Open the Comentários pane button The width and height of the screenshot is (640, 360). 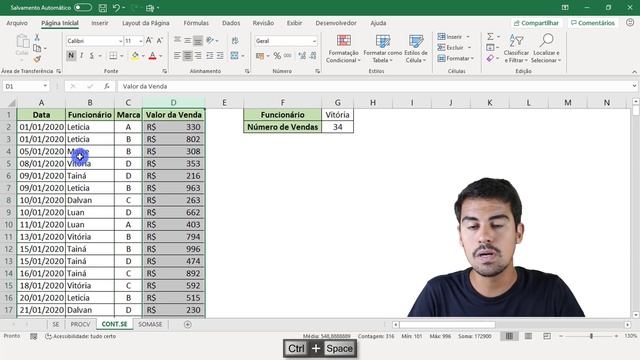click(593, 23)
